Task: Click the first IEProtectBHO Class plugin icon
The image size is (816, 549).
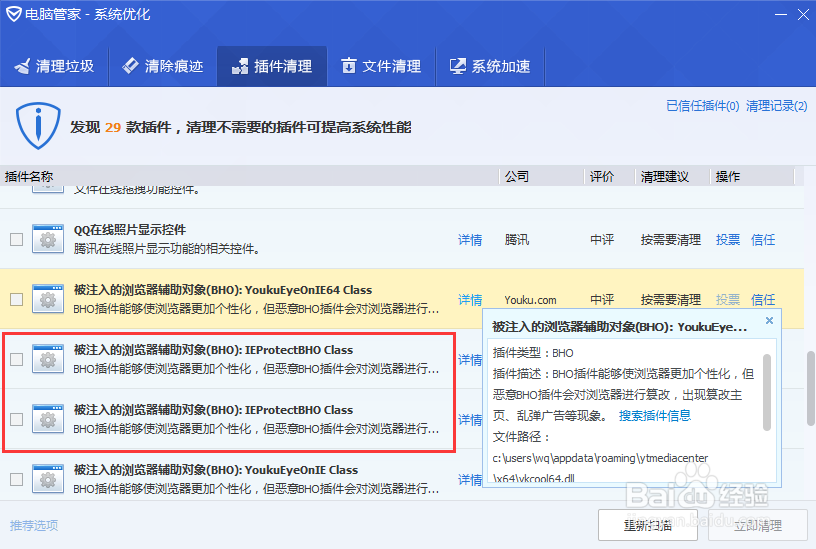Action: click(x=48, y=359)
